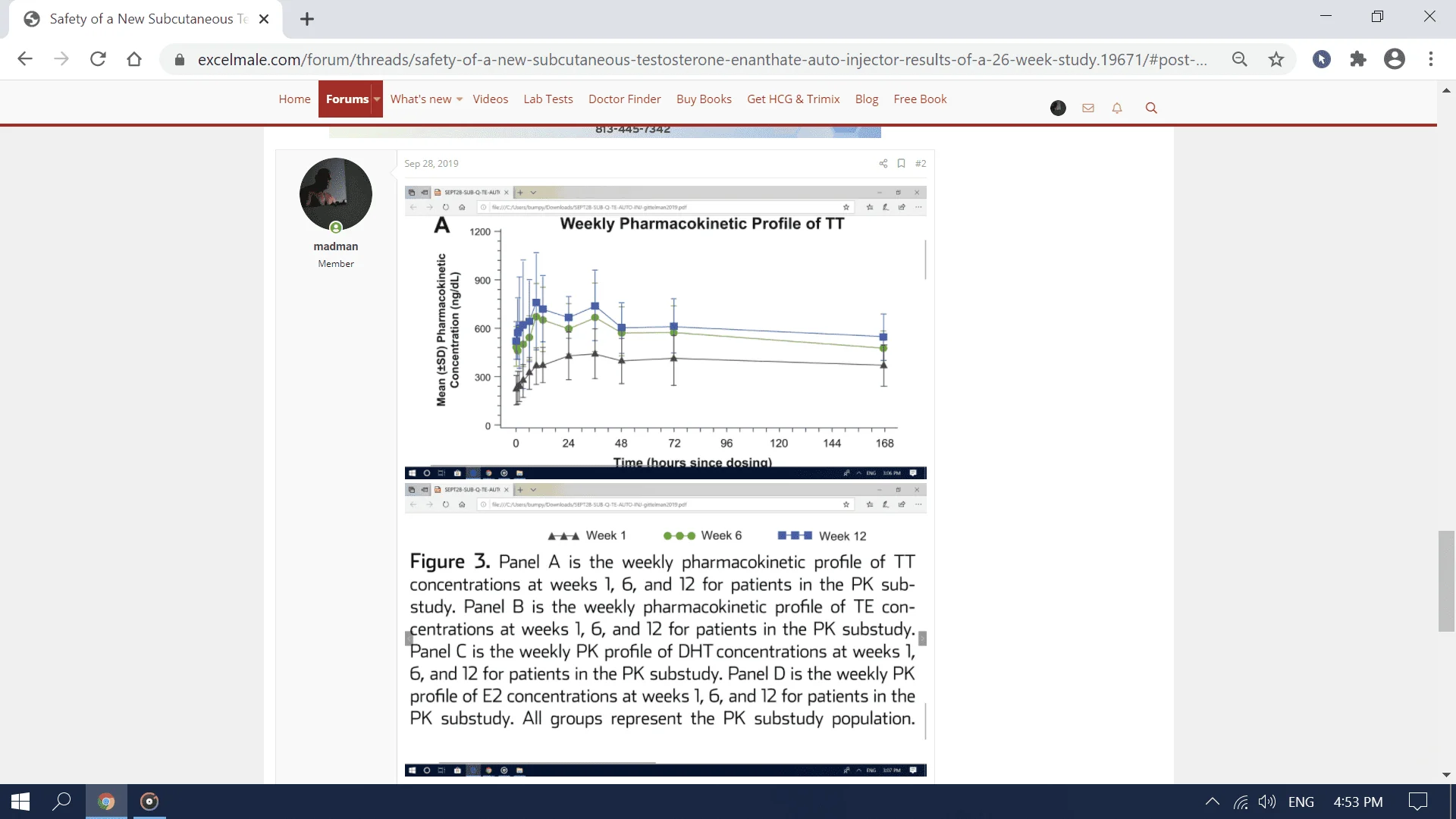Click the Chrome profile avatar icon
The width and height of the screenshot is (1456, 819).
(1394, 59)
